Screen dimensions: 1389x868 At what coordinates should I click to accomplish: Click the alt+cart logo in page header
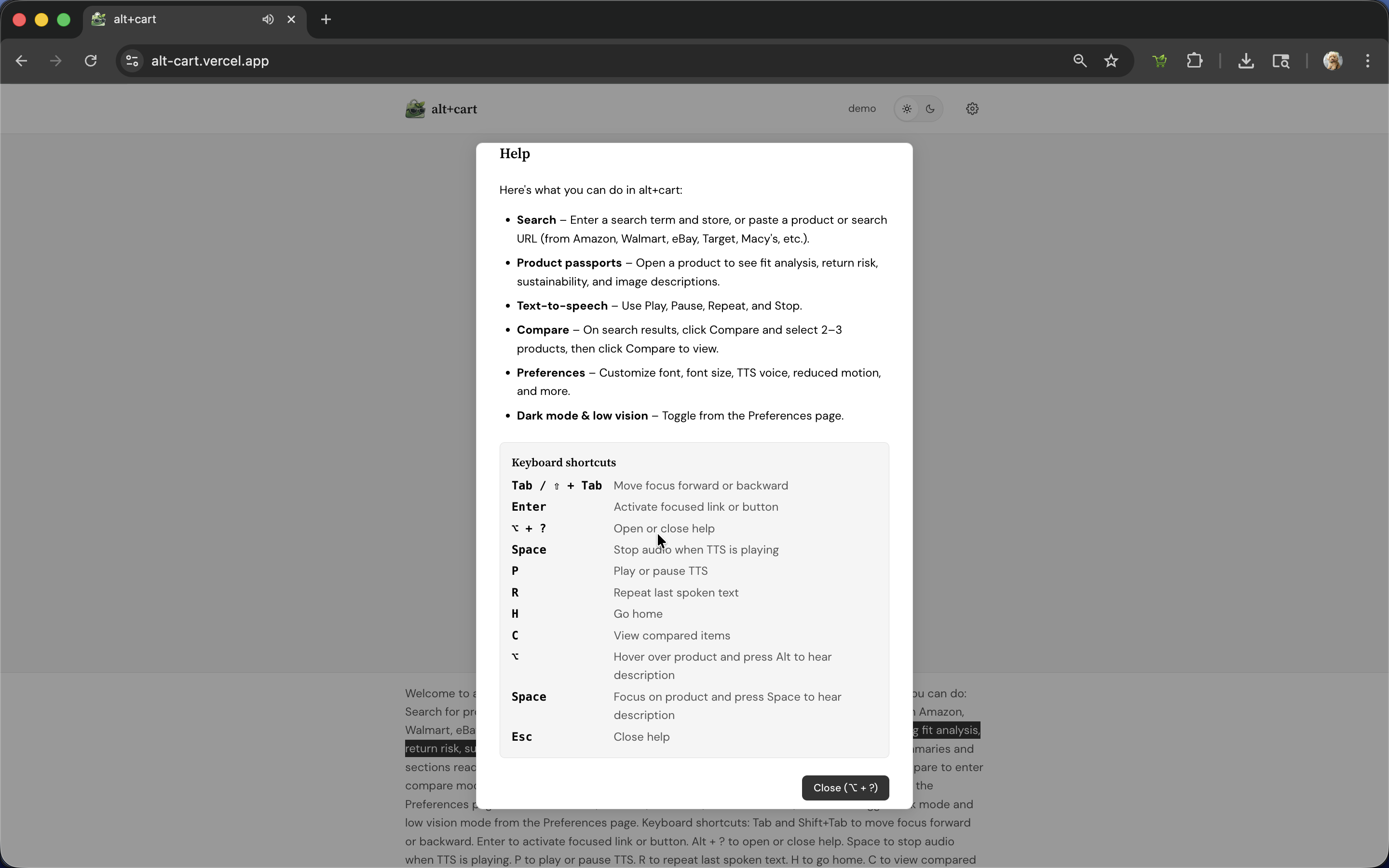pyautogui.click(x=441, y=109)
